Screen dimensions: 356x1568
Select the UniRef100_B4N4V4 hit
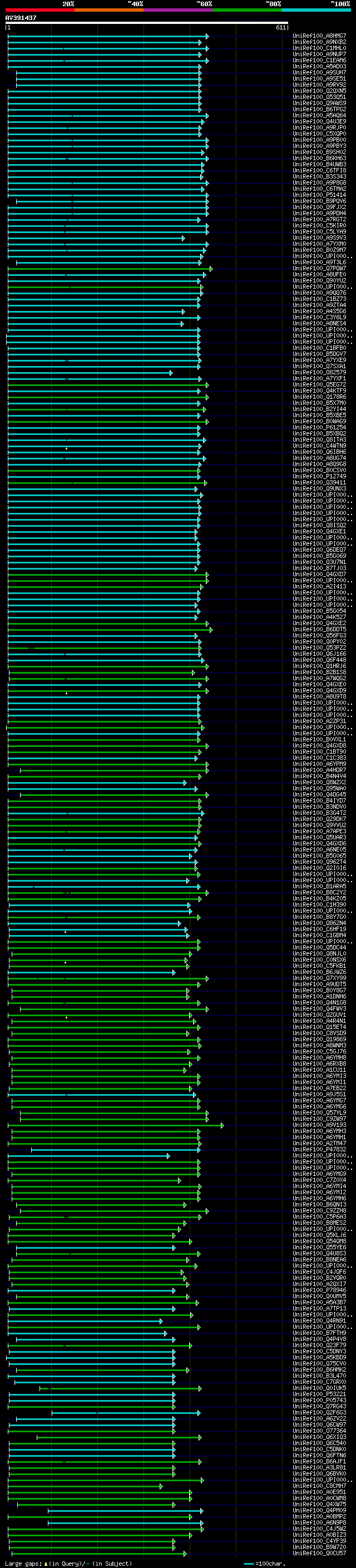[319, 776]
